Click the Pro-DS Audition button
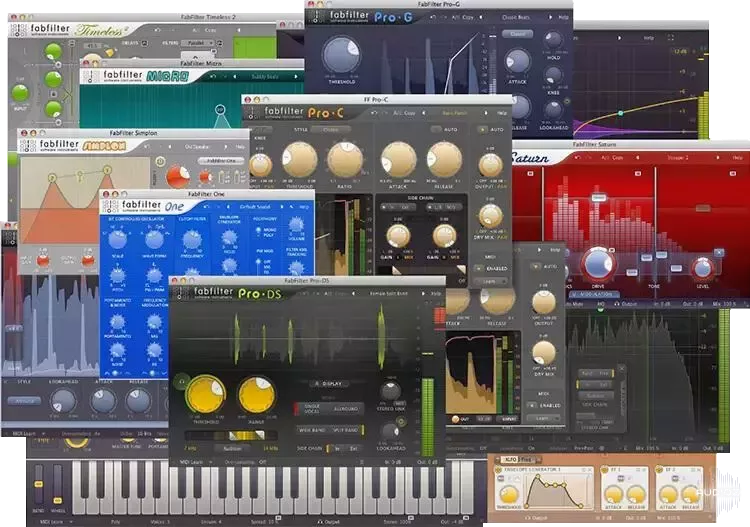This screenshot has width=750, height=527. point(232,448)
